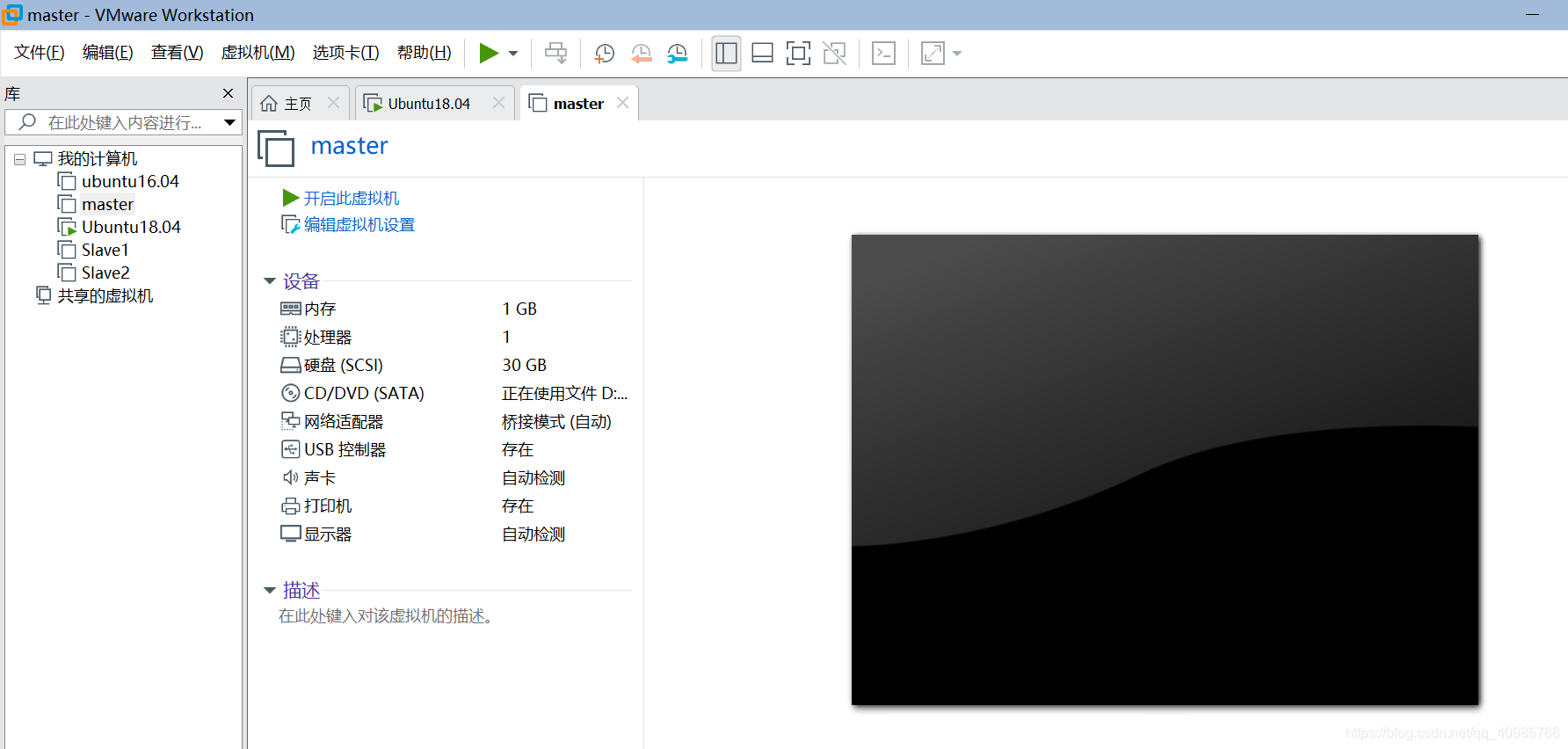The image size is (1568, 749).
Task: Open the 选项卡(T) menu
Action: 346,53
